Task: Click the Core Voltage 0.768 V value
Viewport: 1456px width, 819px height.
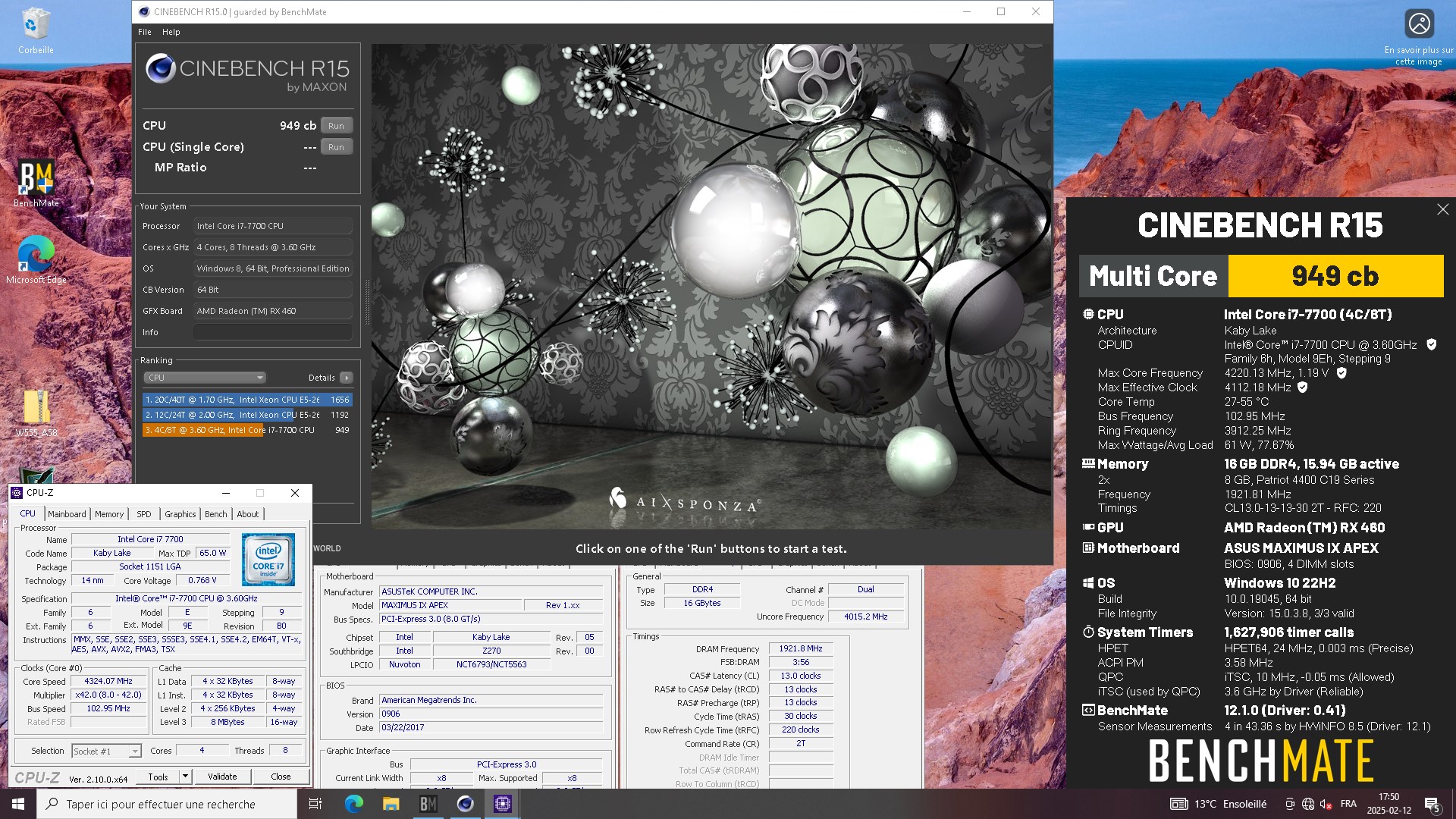Action: click(202, 580)
